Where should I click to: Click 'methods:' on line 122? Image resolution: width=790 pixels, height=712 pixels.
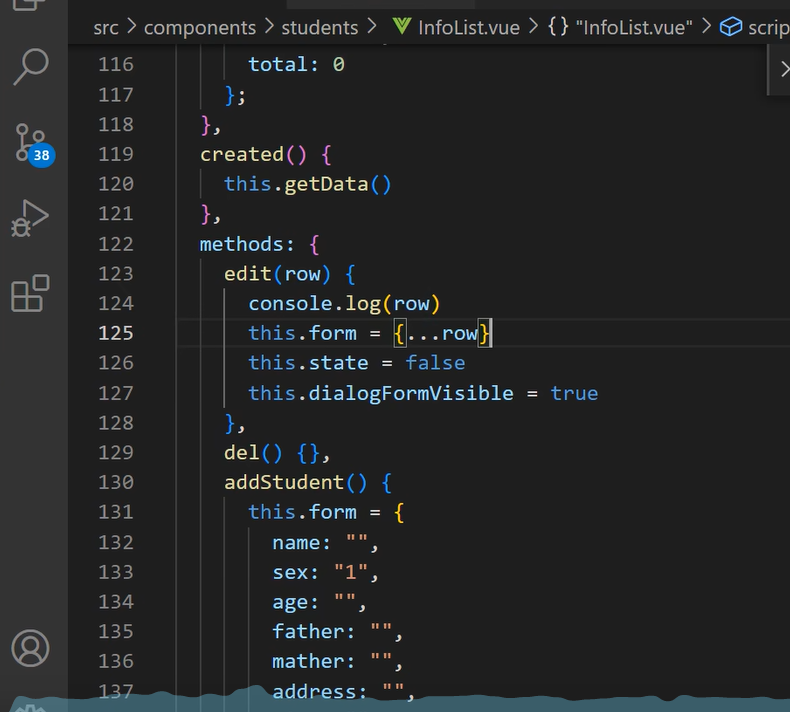pos(247,244)
